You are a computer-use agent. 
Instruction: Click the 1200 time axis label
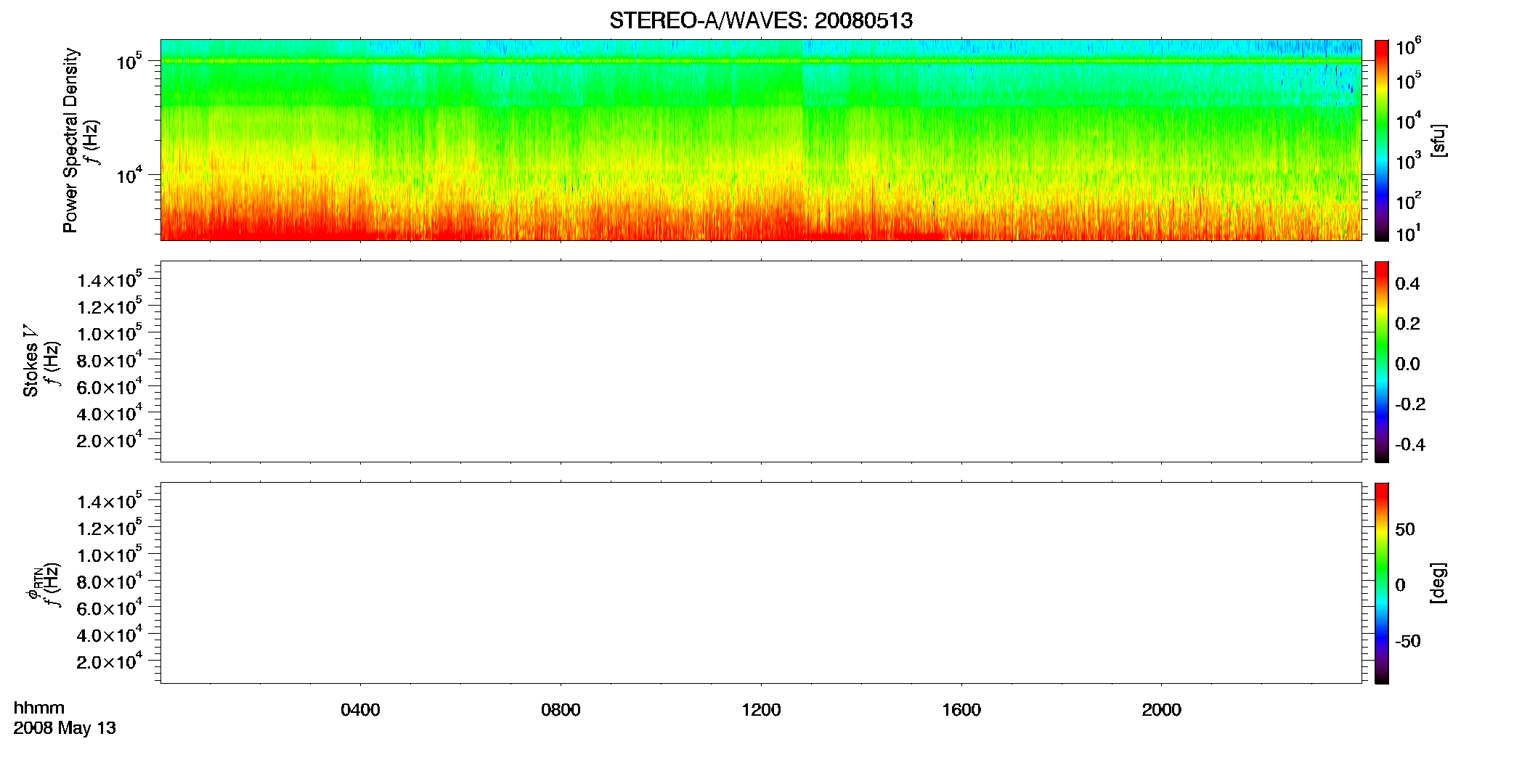coord(761,710)
